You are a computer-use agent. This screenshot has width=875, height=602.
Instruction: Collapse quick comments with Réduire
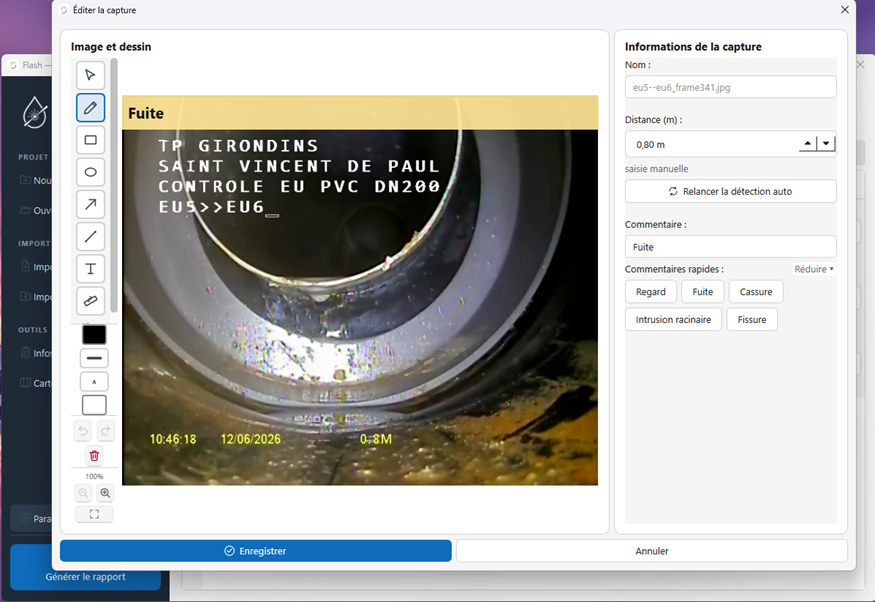click(814, 269)
